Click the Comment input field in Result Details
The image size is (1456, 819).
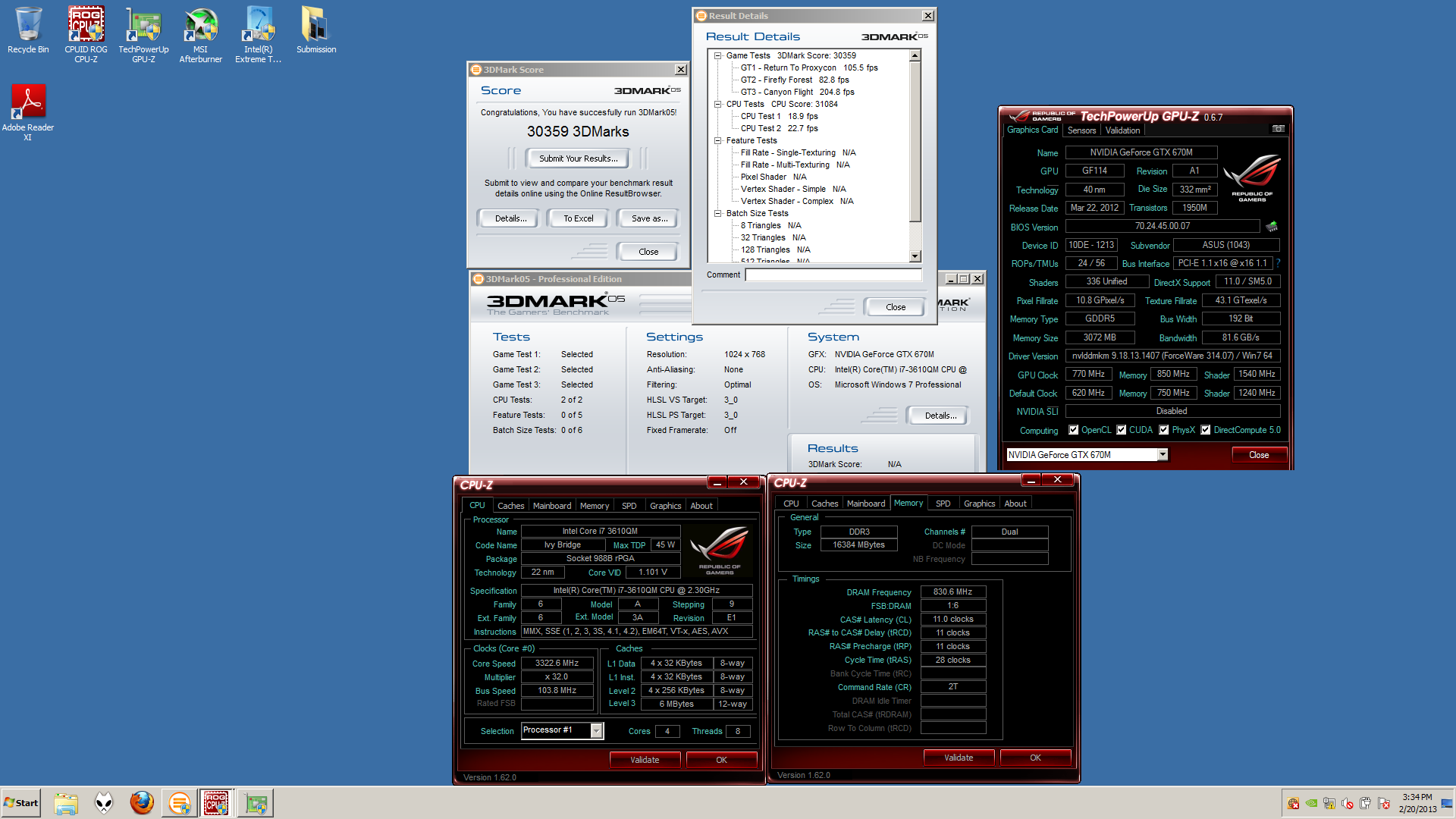tap(833, 275)
